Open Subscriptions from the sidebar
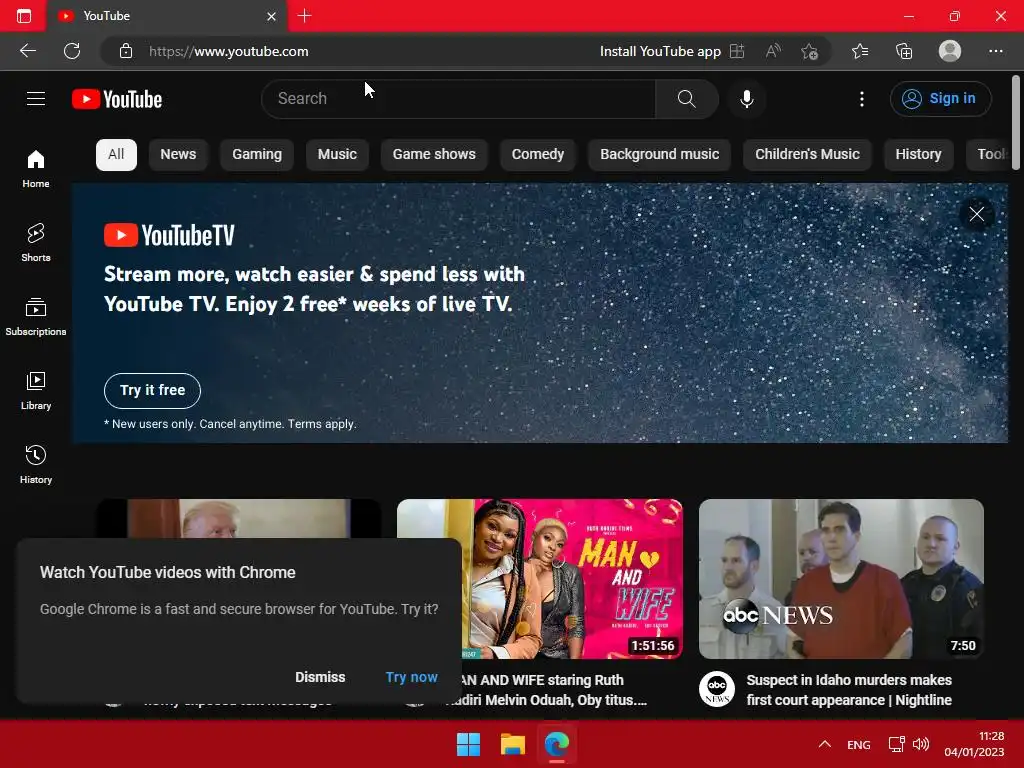1024x768 pixels. [x=36, y=316]
